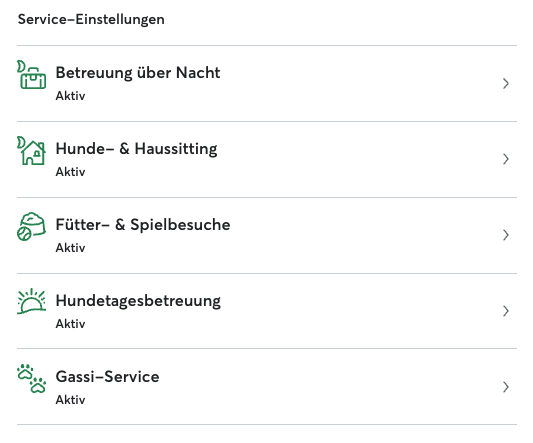Click Aktiv status under Fütter- & Spielbesuche
Screen dimensions: 533x443
point(70,248)
